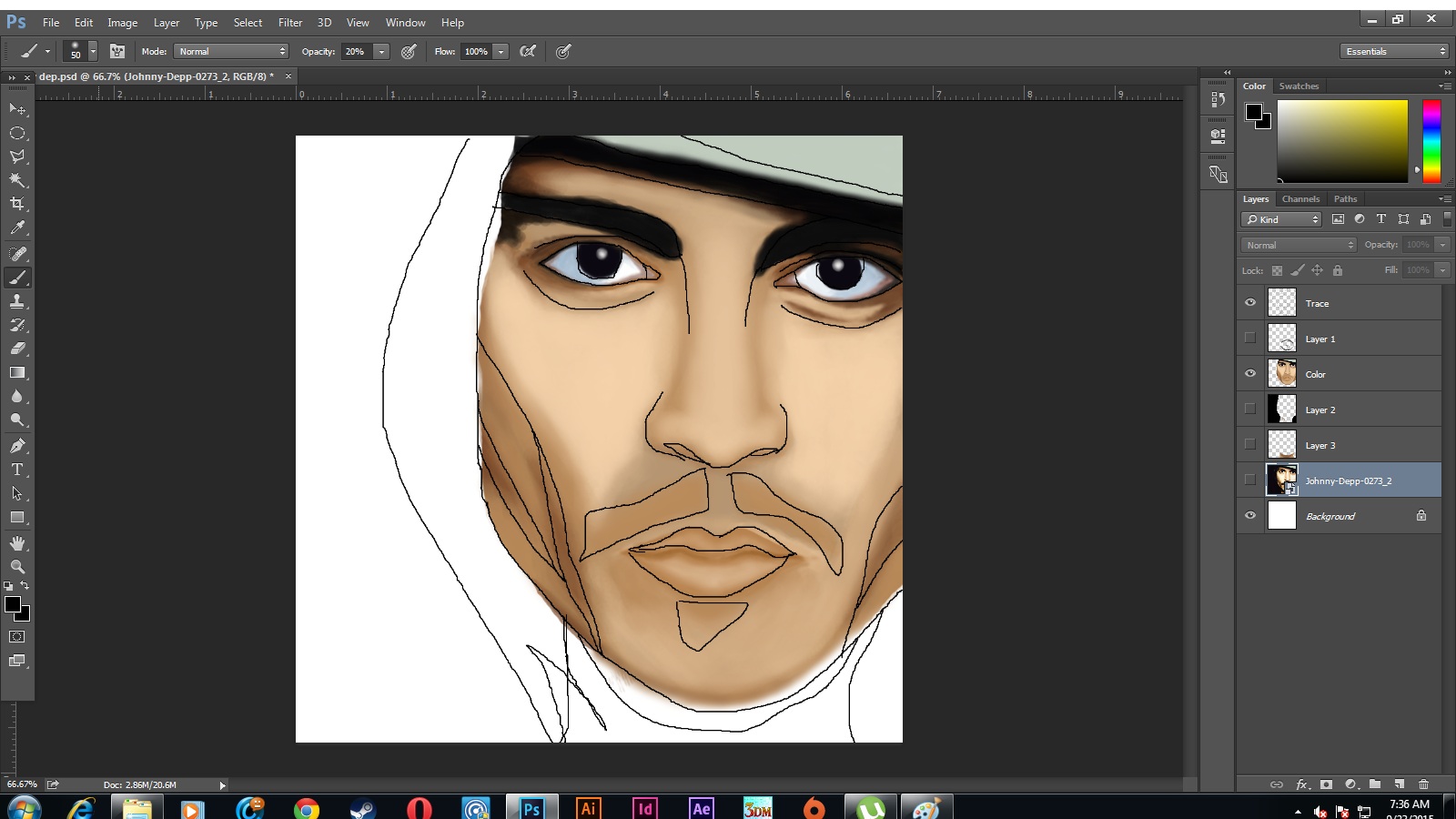This screenshot has width=1456, height=819.
Task: Select the Brush tool in the left toolbar
Action: (x=17, y=278)
